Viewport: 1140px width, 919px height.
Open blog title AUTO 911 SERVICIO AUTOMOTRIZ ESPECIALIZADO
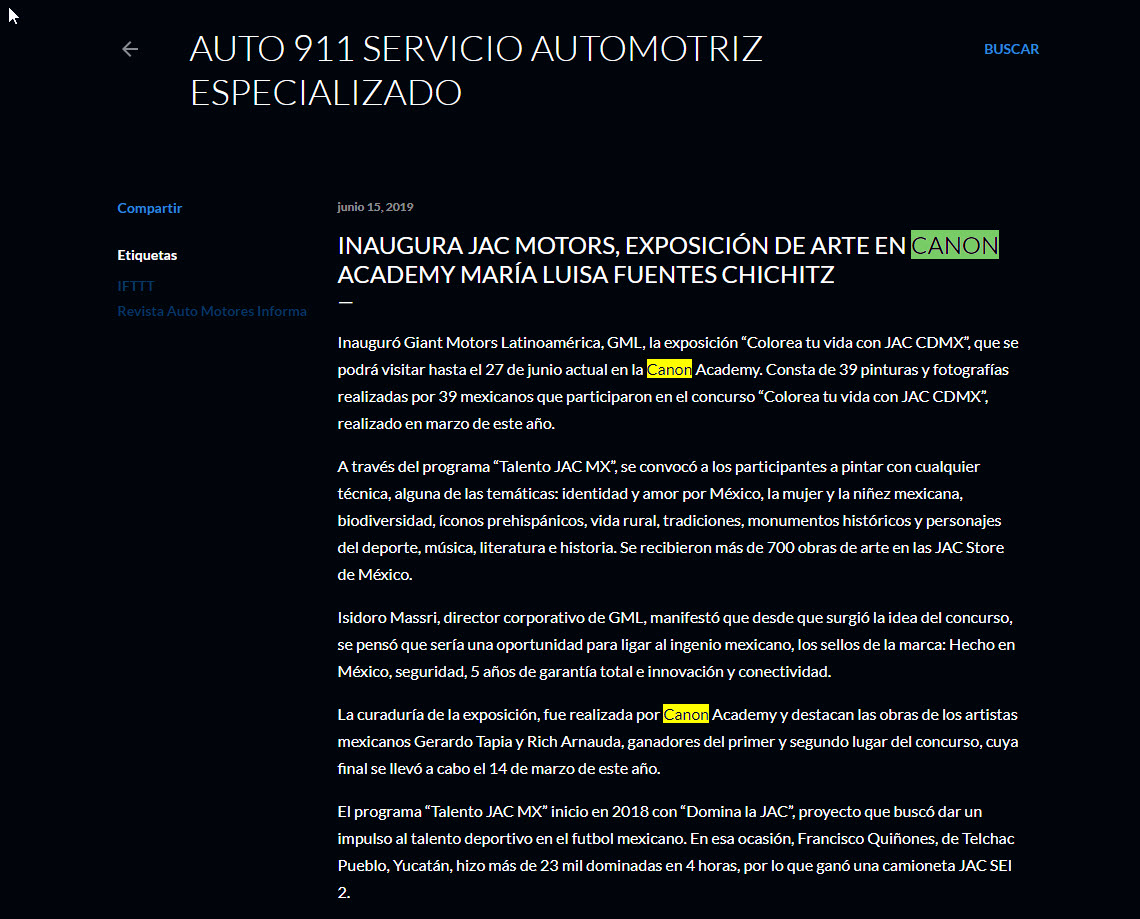pyautogui.click(x=476, y=71)
